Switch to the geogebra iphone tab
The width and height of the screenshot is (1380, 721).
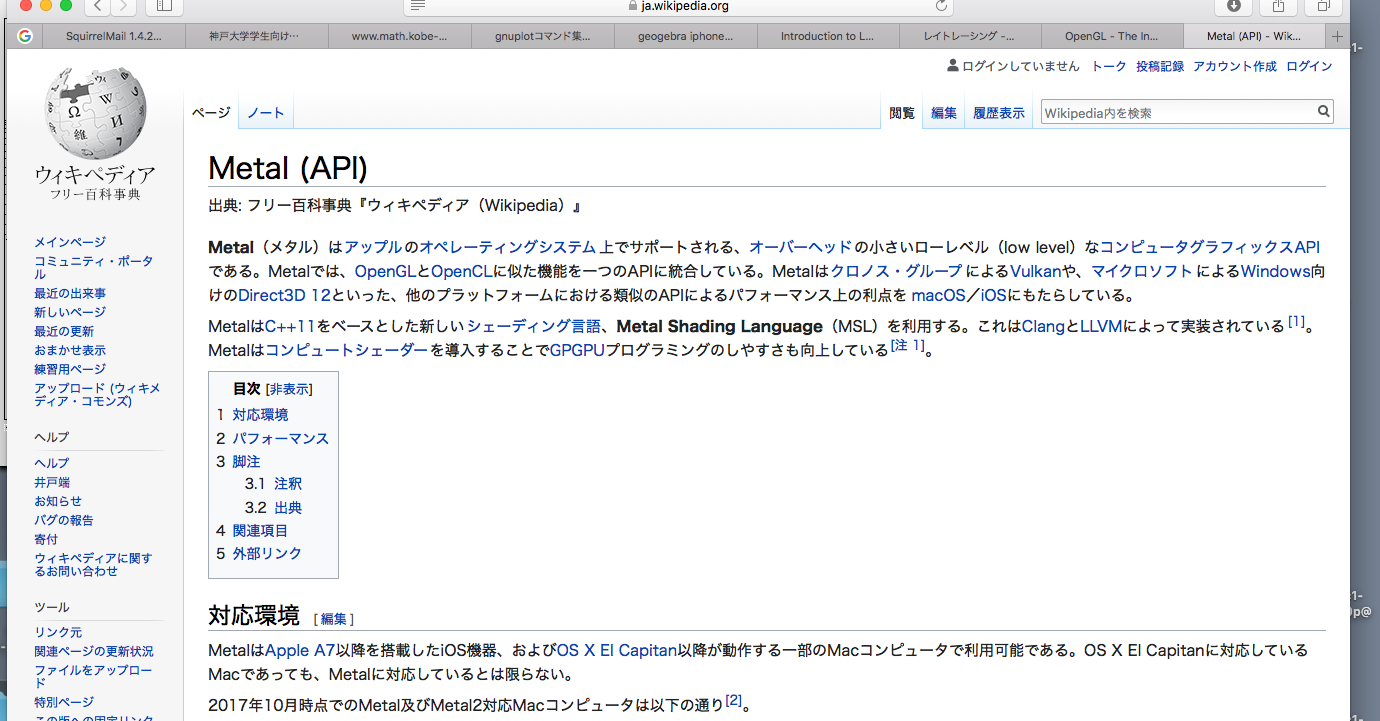pyautogui.click(x=684, y=36)
